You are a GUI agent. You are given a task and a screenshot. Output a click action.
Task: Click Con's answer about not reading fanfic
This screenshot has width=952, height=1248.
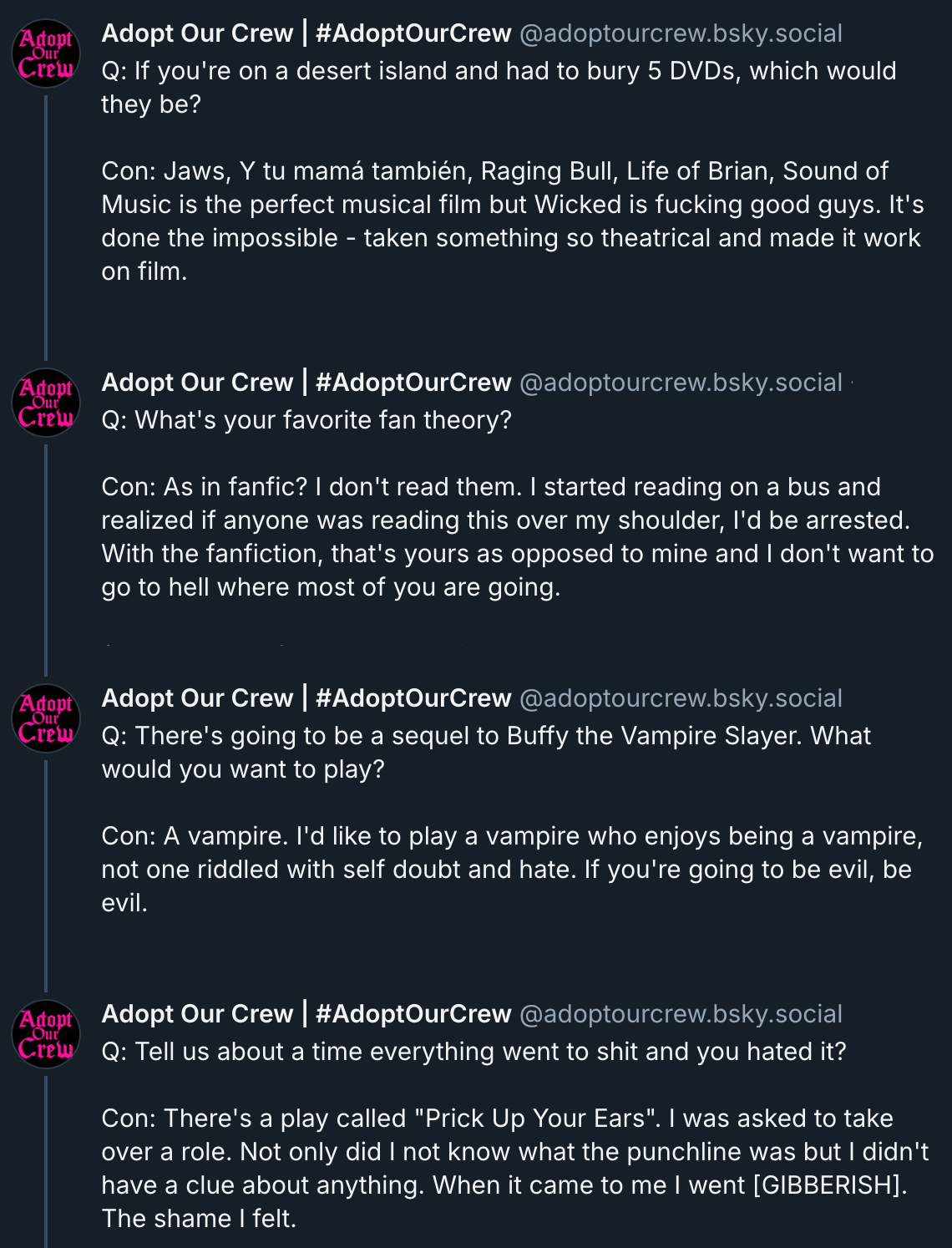point(516,537)
